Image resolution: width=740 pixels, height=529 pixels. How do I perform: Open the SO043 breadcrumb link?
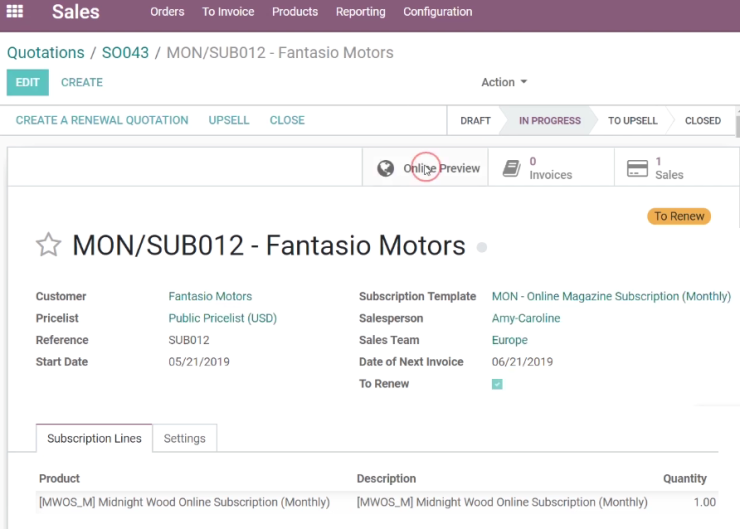(x=125, y=52)
